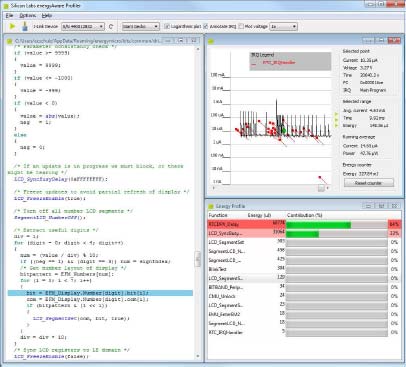Image resolution: width=406 pixels, height=367 pixels.
Task: Click the clear data brush icon
Action: pyautogui.click(x=24, y=26)
